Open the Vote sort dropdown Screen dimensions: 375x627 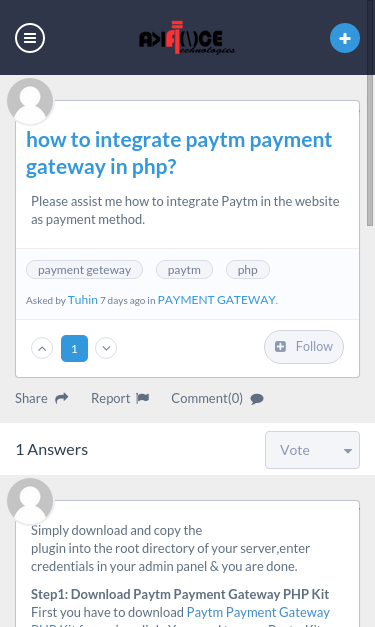[312, 450]
